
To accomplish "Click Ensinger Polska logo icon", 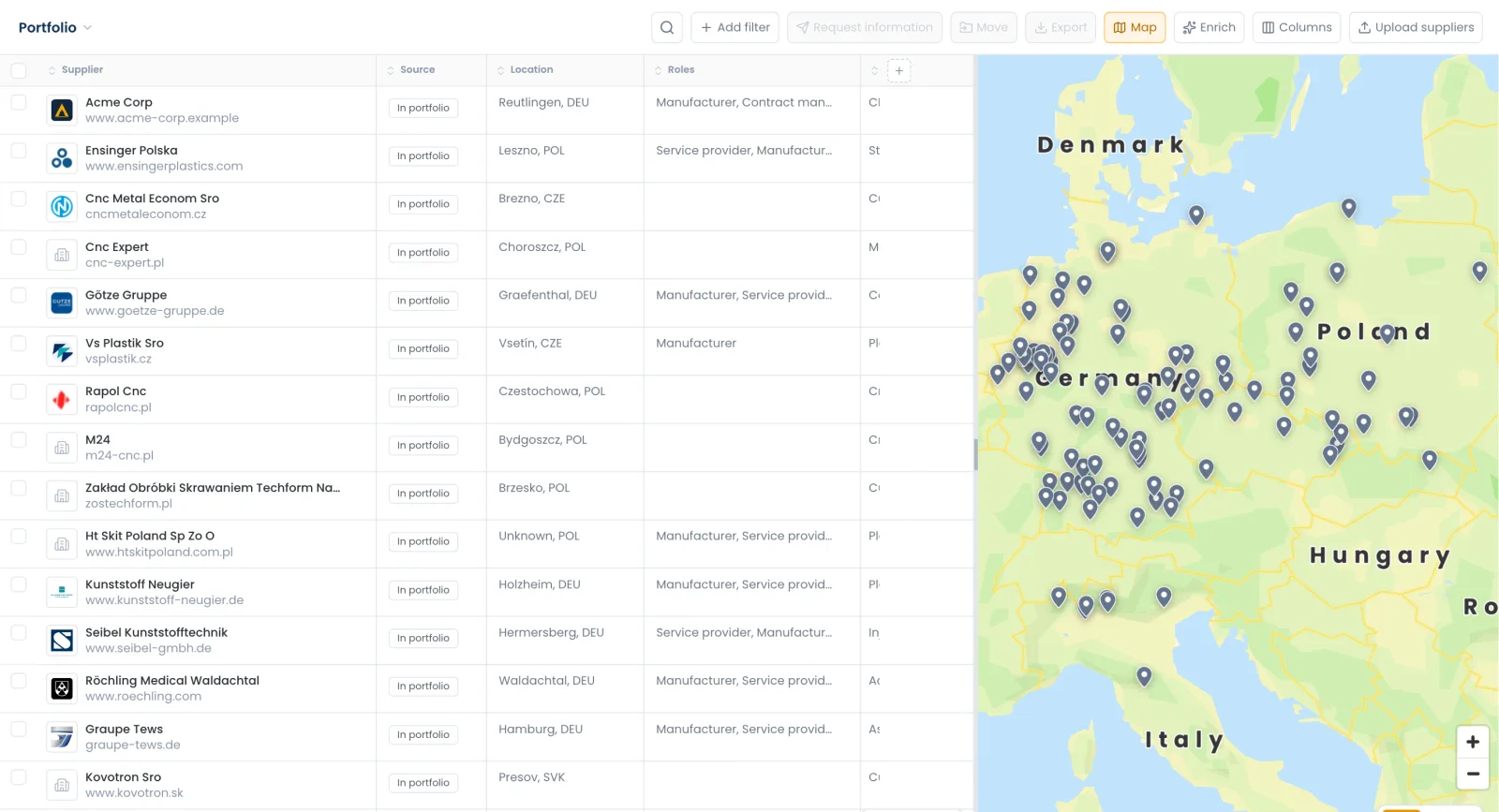I will tap(62, 158).
